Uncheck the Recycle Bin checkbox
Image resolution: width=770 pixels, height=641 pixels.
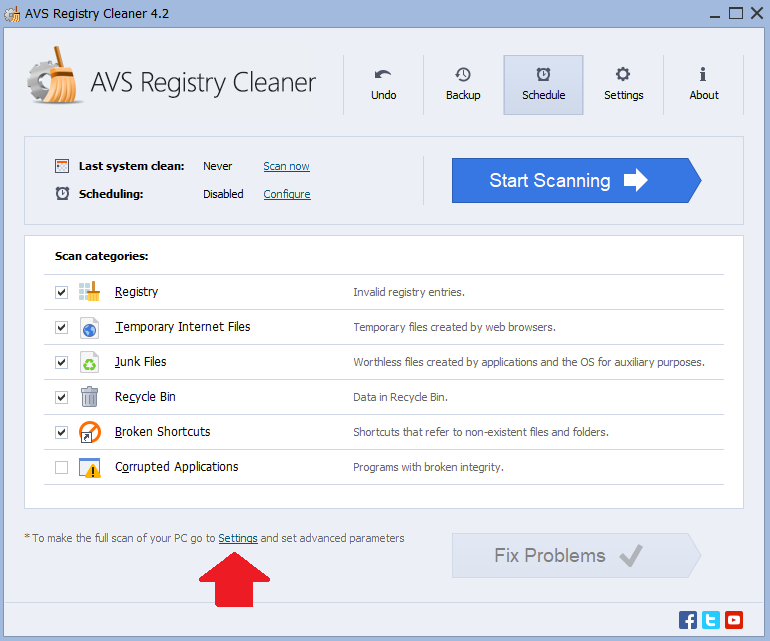[61, 397]
